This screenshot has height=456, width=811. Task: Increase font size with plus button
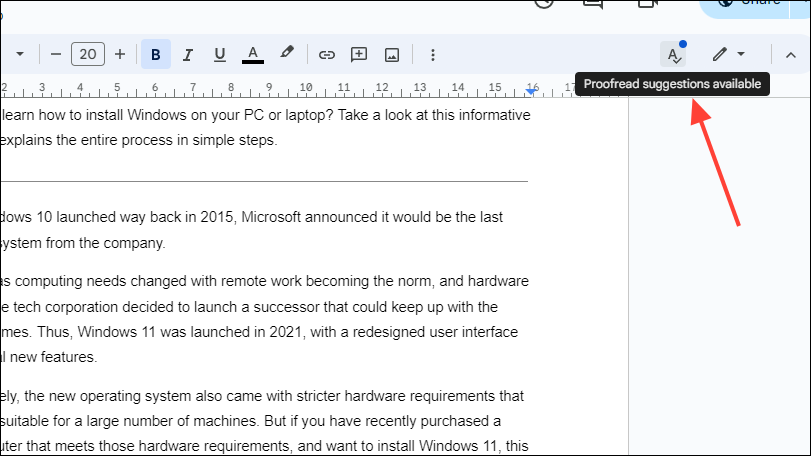click(120, 54)
